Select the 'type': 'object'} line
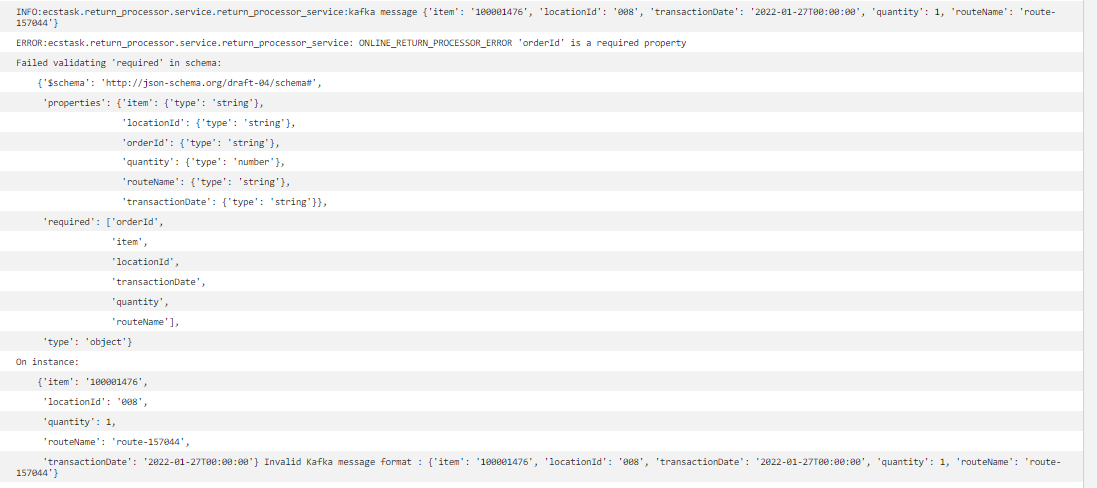Screen dimensions: 1097x488 coord(542,342)
